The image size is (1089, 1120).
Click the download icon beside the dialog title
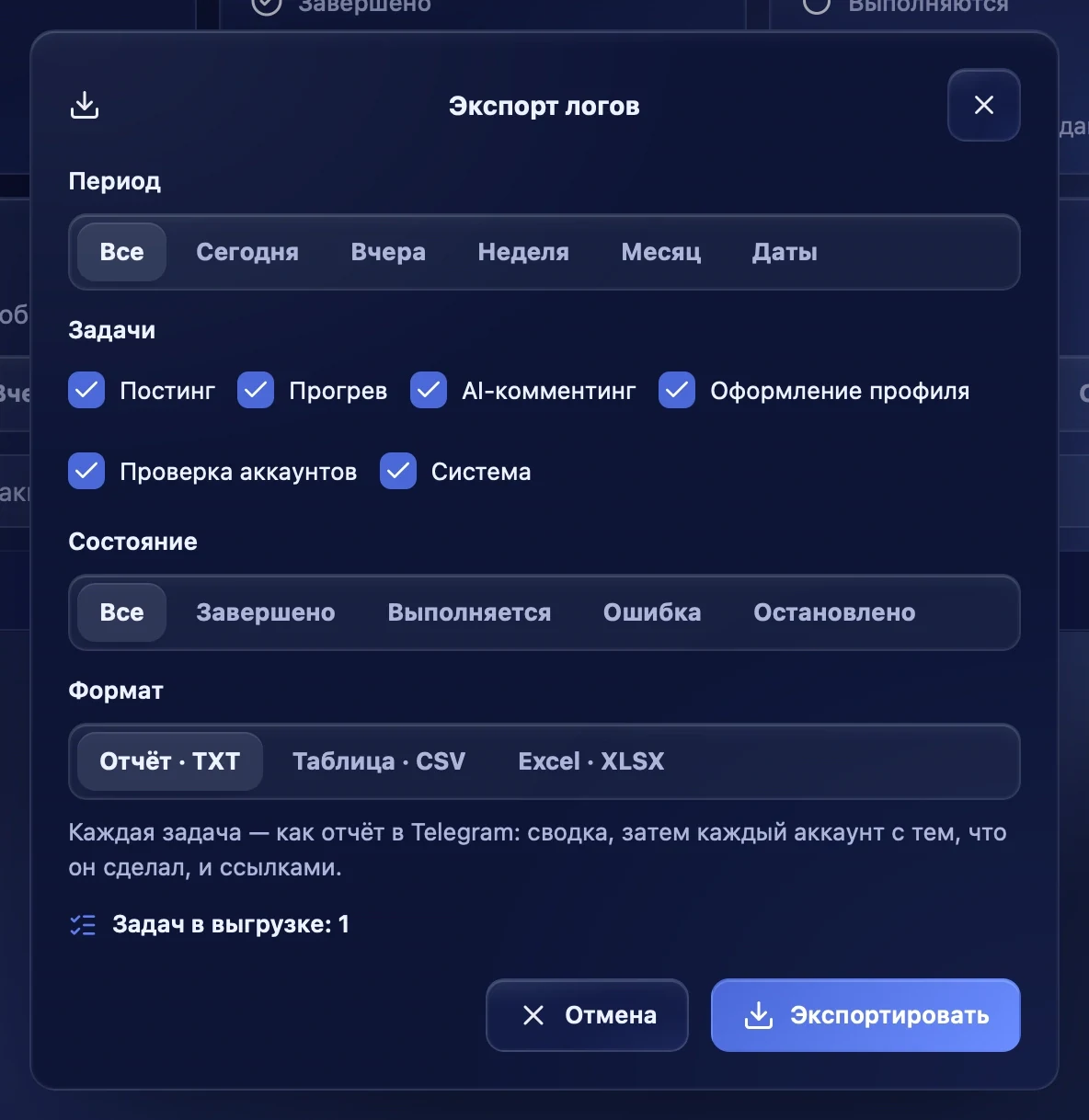click(85, 105)
